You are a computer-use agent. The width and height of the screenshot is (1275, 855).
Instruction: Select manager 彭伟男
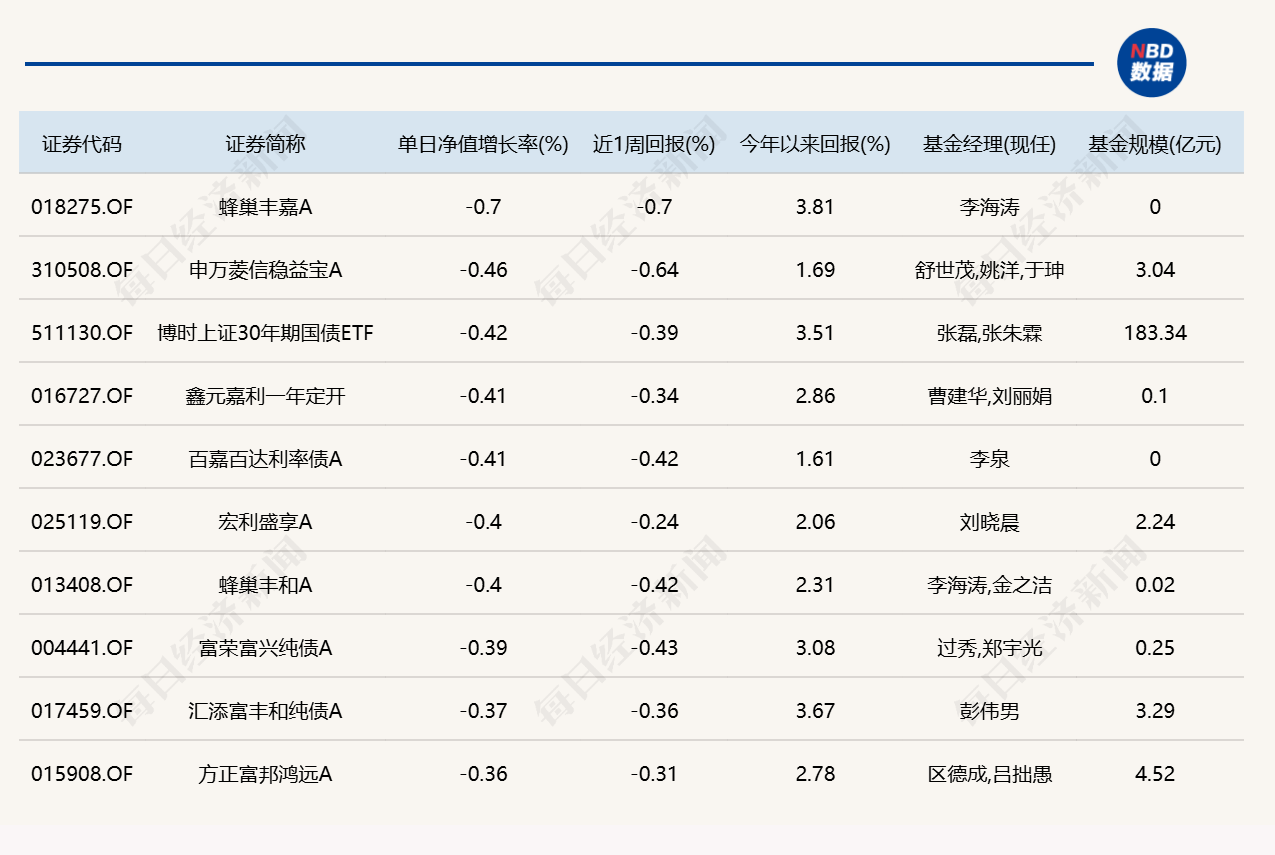tap(989, 712)
